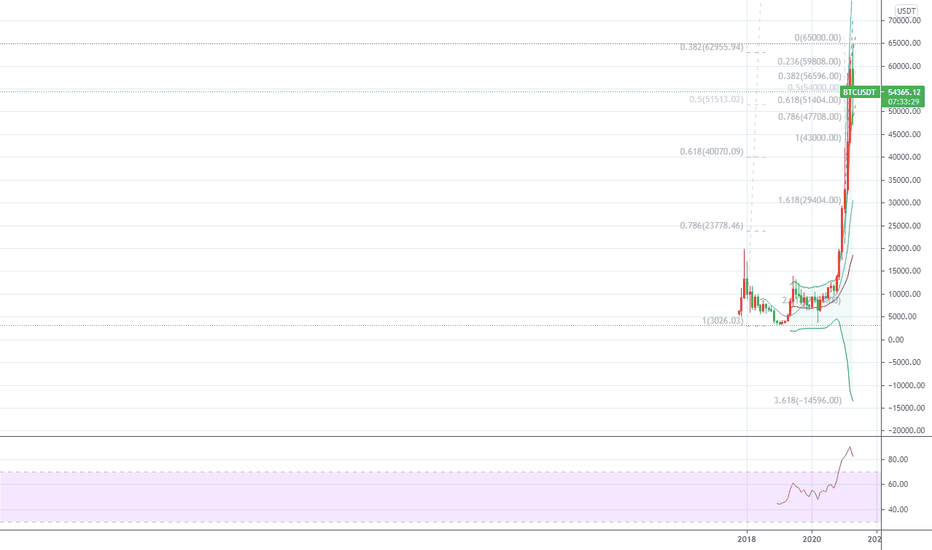Select the Fibonacci label 1(43000.00)

pos(818,137)
